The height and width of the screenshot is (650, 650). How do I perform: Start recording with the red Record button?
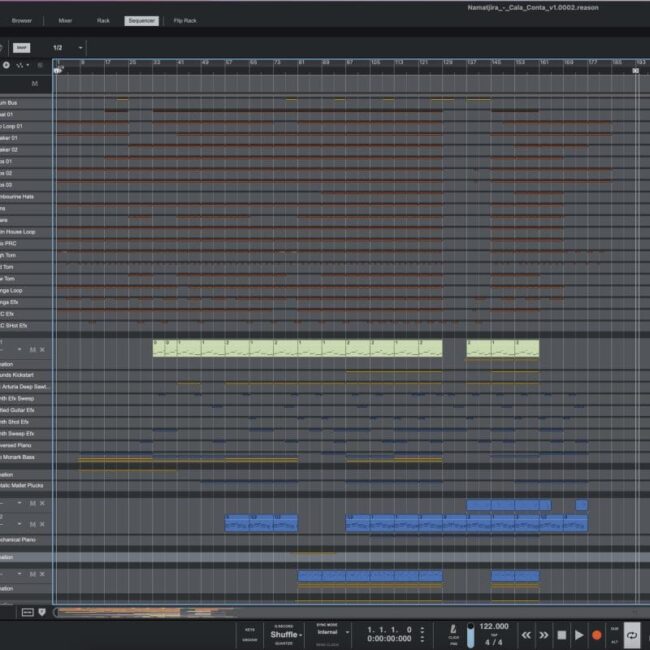[597, 635]
